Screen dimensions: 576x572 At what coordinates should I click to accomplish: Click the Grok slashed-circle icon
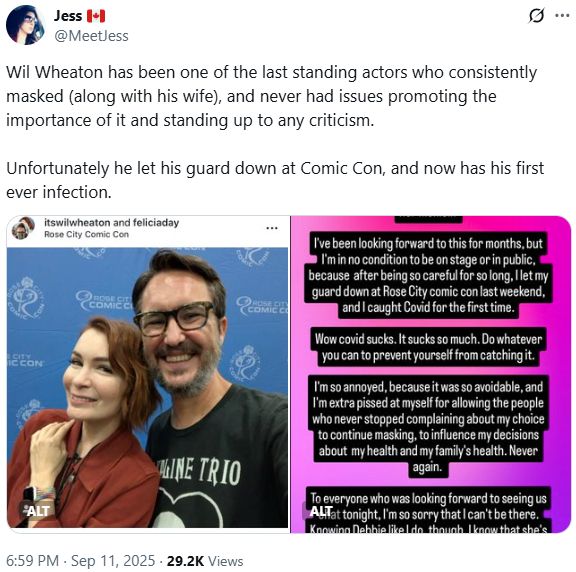pyautogui.click(x=536, y=16)
